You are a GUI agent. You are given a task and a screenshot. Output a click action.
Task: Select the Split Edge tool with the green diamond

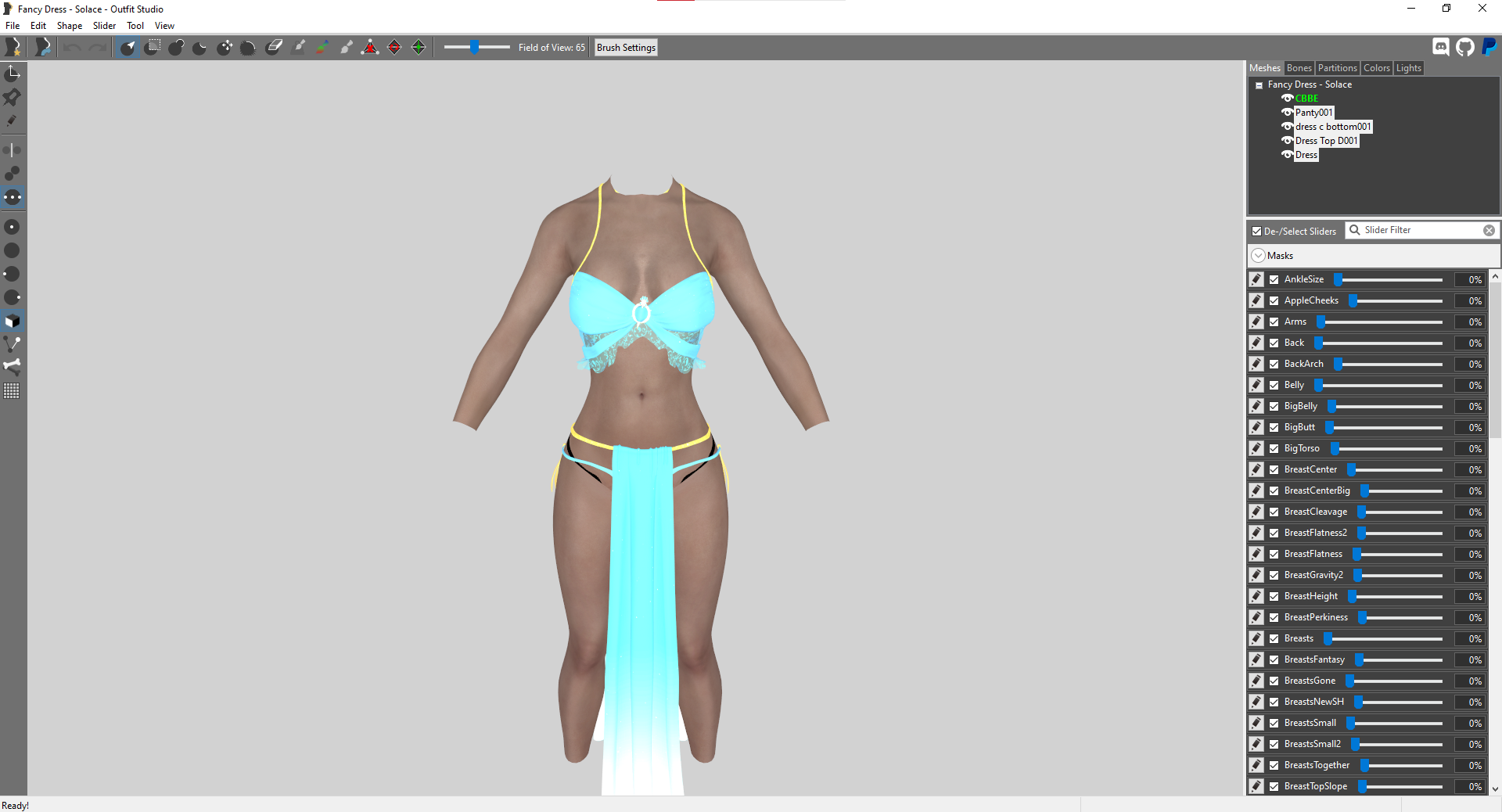pos(419,48)
